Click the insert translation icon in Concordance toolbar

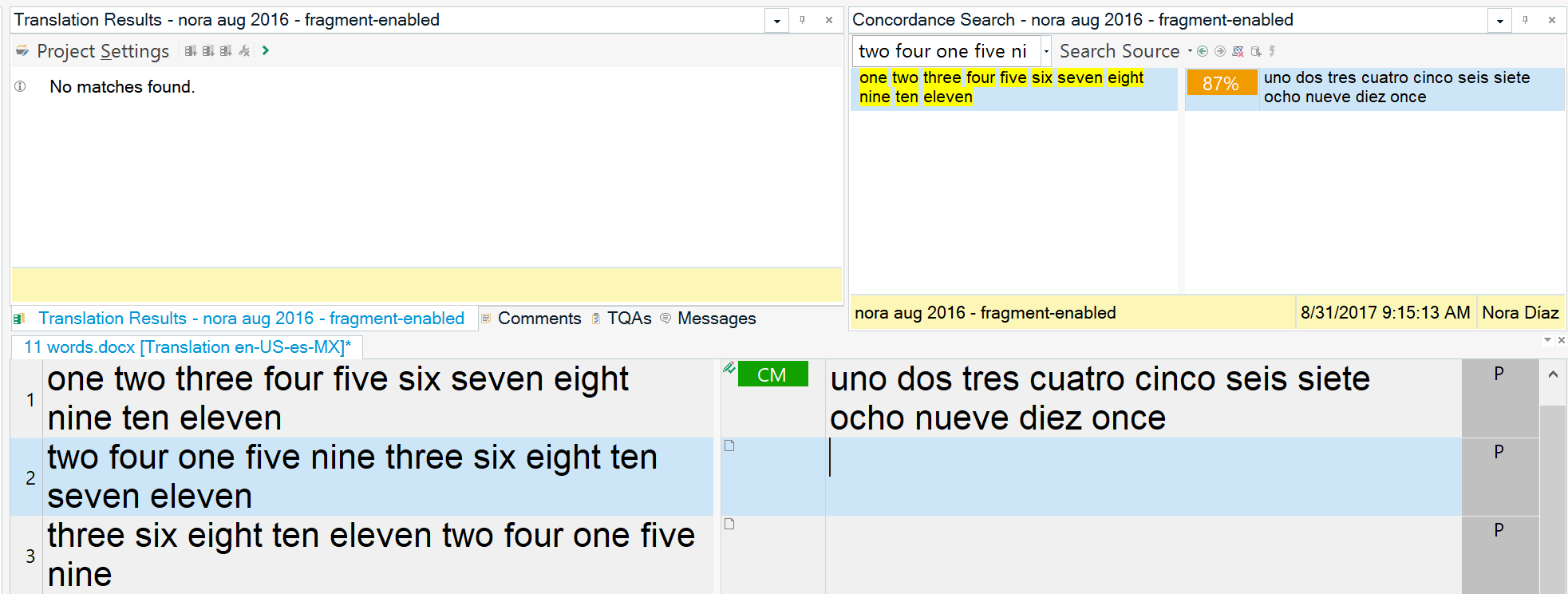(1256, 51)
